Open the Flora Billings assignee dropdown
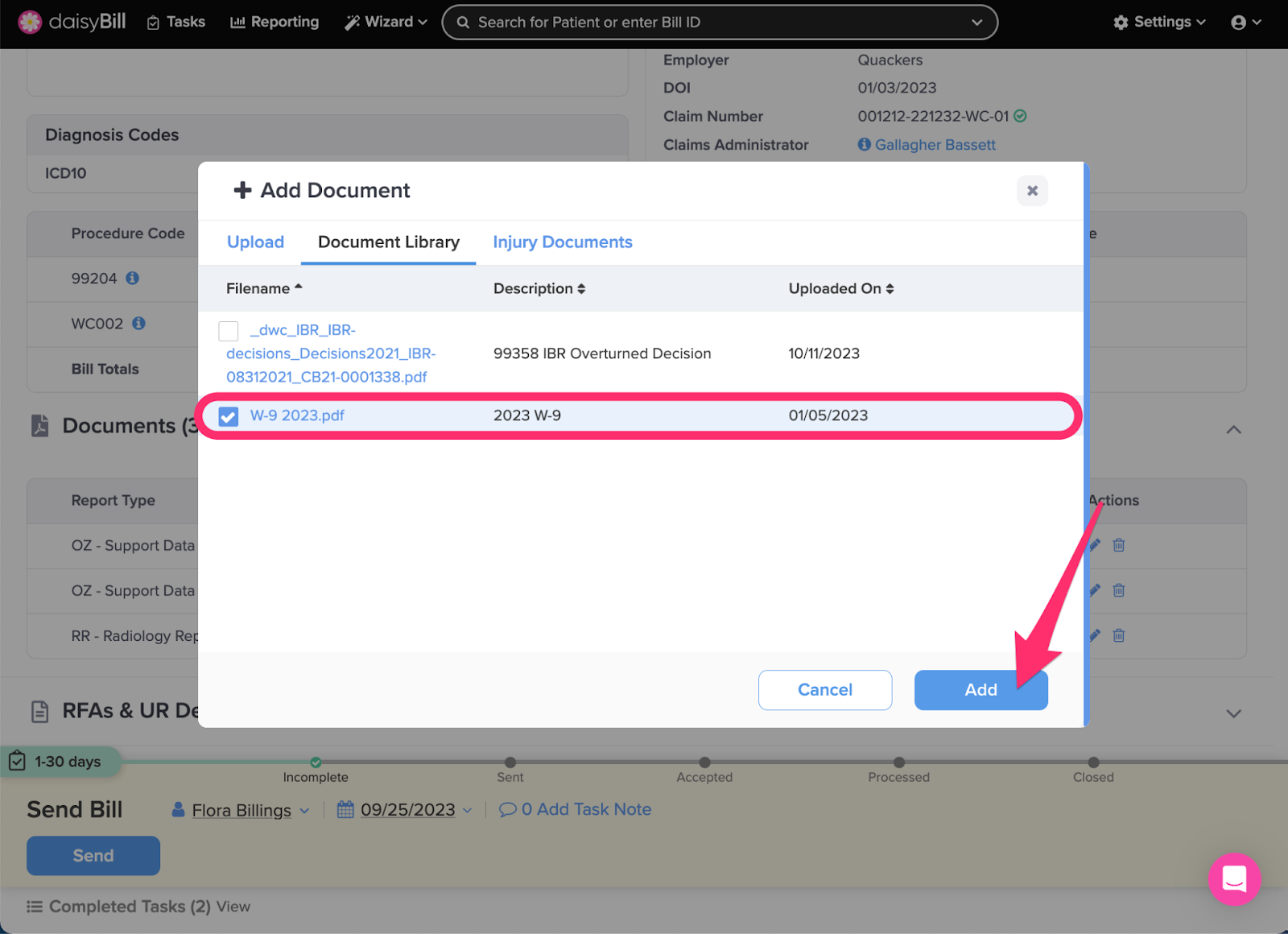 (x=241, y=810)
